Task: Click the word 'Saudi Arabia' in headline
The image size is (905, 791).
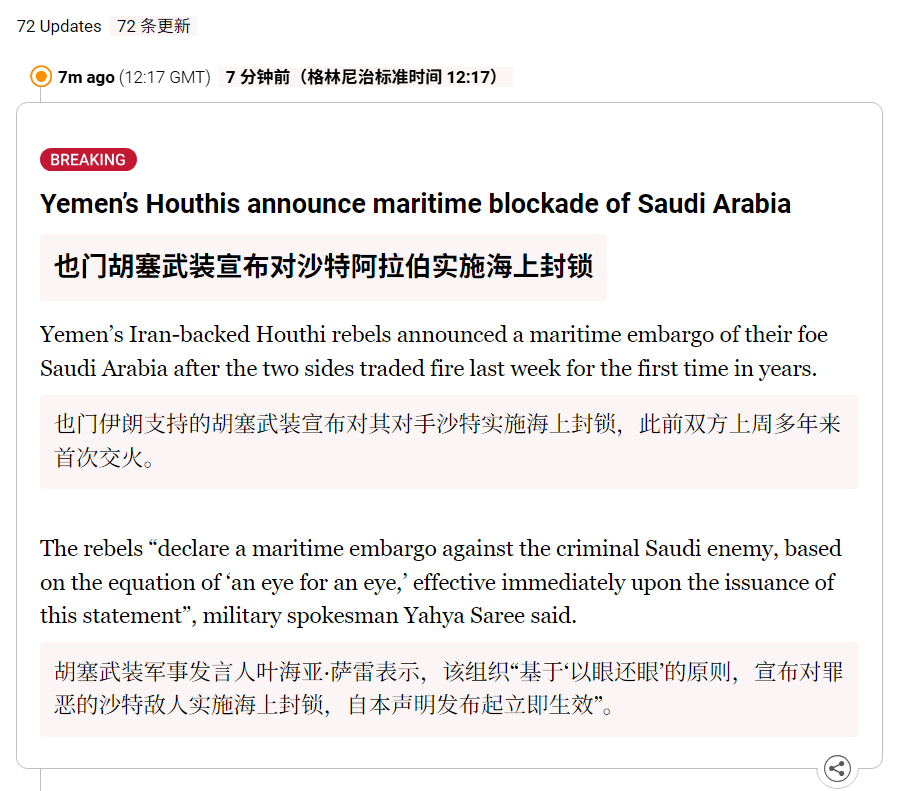Action: click(x=714, y=204)
